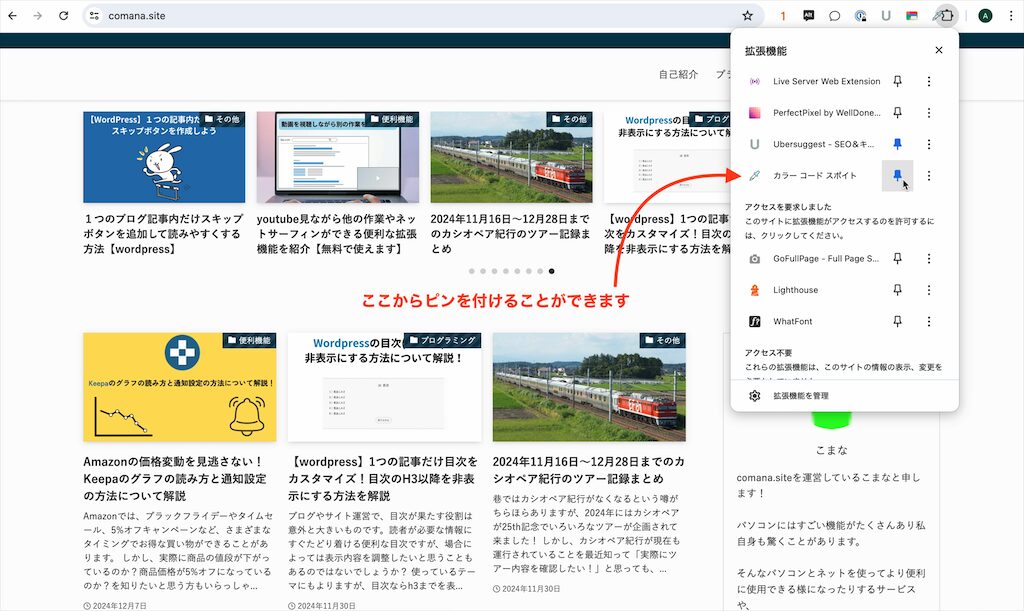Image resolution: width=1024 pixels, height=611 pixels.
Task: Open the Alt text extension icon
Action: coord(808,16)
